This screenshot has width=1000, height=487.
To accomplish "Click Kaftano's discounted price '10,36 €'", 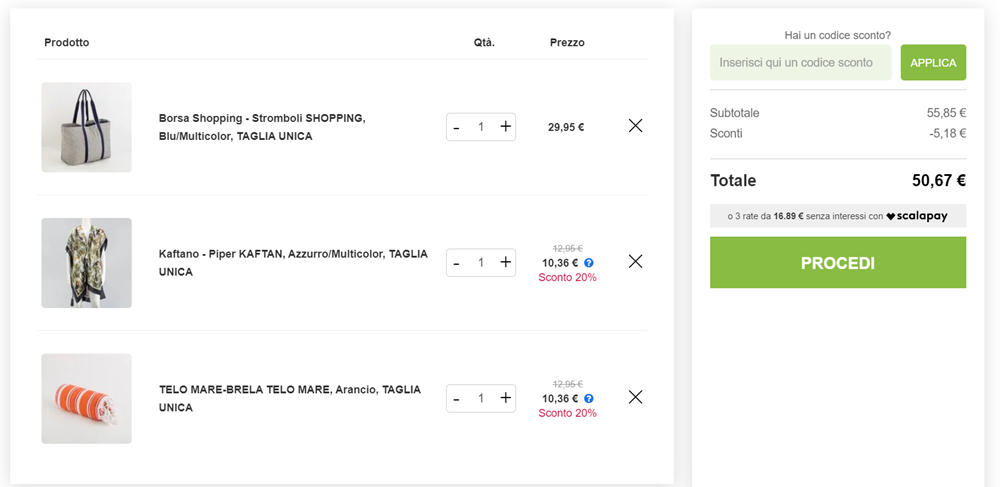I will point(560,263).
